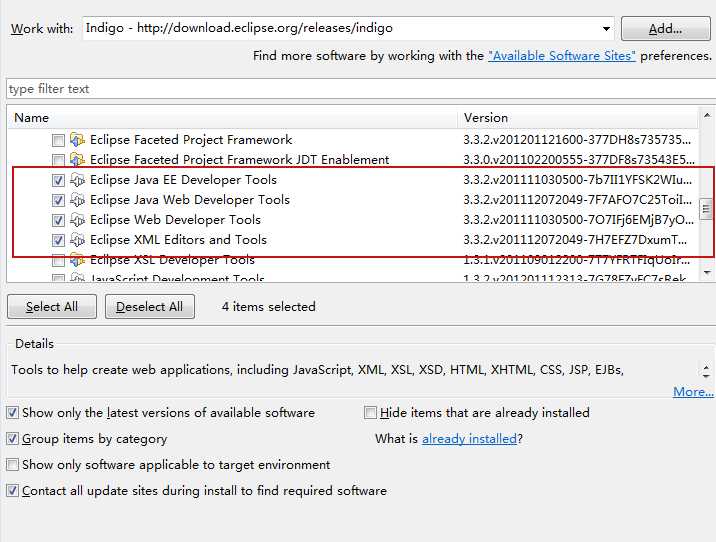The image size is (716, 542).
Task: Select Eclipse Web Developer Tools row text
Action: 175,220
